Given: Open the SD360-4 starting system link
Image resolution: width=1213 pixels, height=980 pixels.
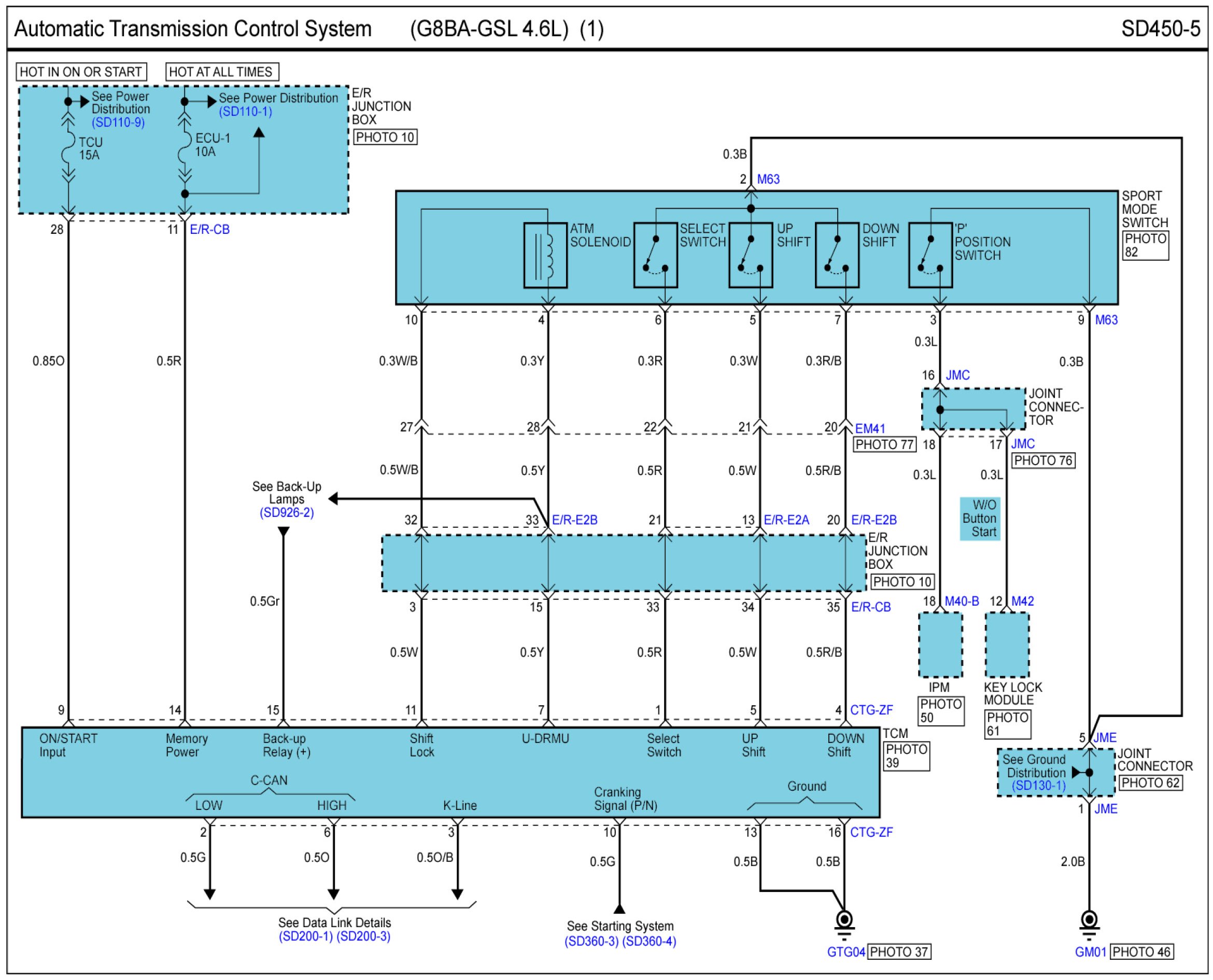Looking at the screenshot, I should [x=649, y=941].
